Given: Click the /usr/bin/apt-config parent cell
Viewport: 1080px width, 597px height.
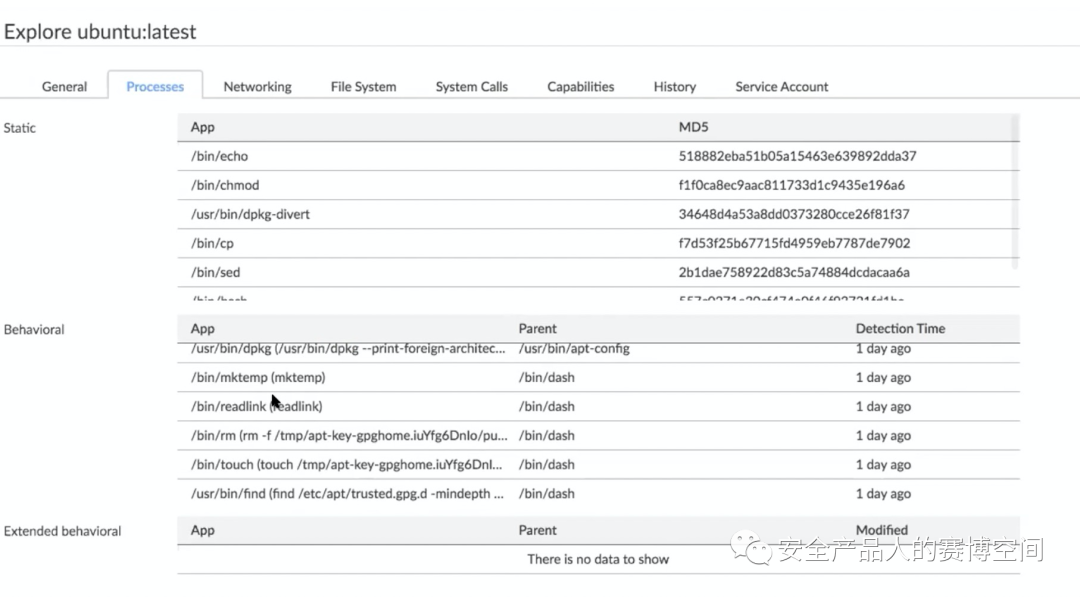Looking at the screenshot, I should (574, 349).
